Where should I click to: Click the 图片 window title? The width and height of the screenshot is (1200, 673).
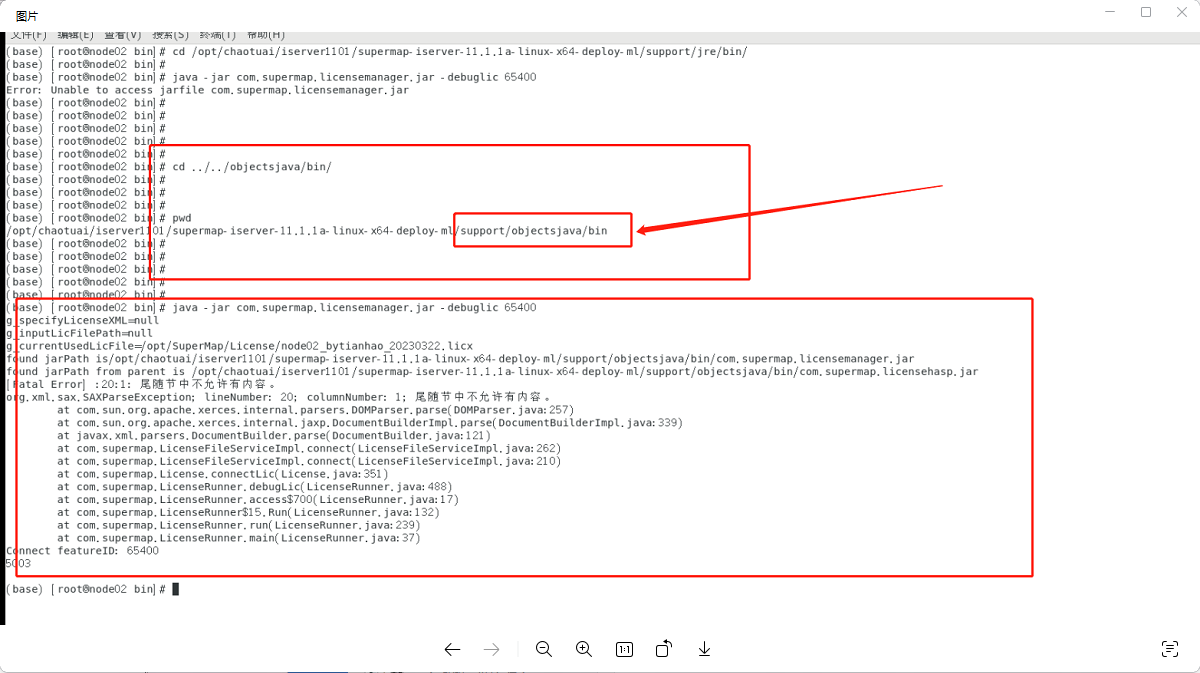[27, 15]
